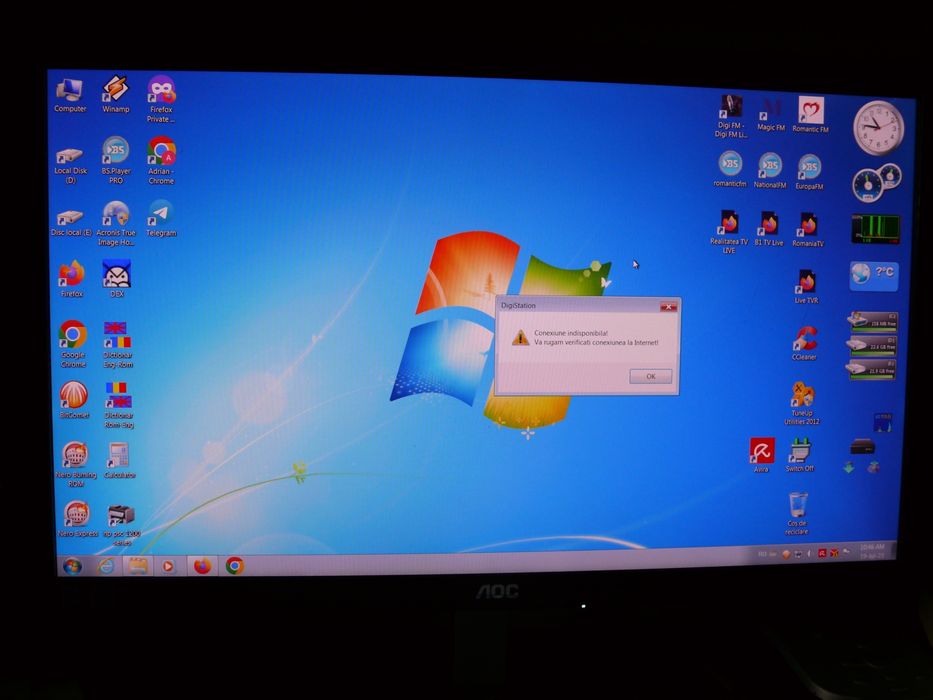The image size is (933, 700).
Task: Open Internet Explorer from the taskbar
Action: click(107, 565)
